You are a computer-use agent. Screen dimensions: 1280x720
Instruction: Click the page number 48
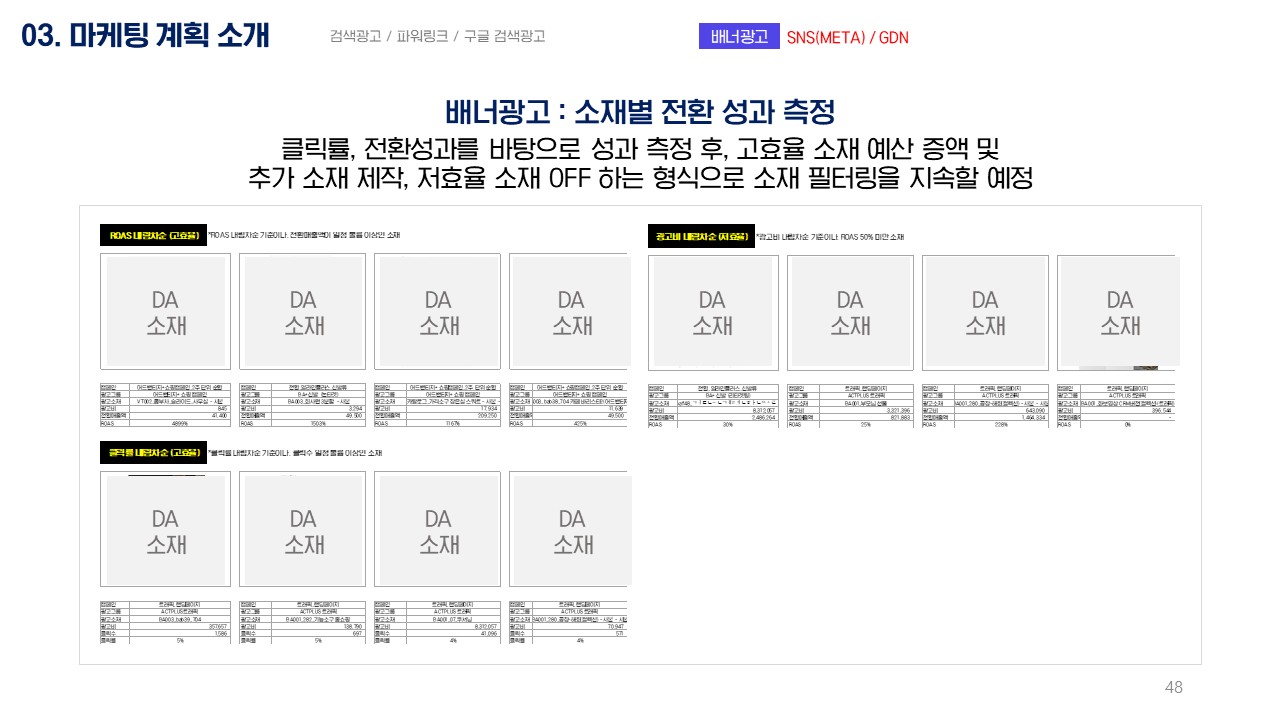coord(1174,687)
